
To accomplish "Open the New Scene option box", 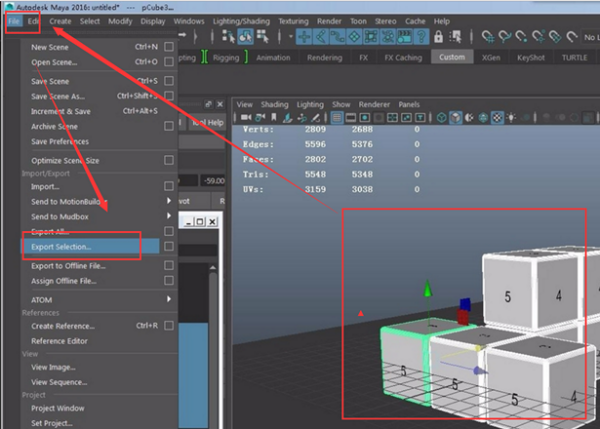I will click(169, 47).
